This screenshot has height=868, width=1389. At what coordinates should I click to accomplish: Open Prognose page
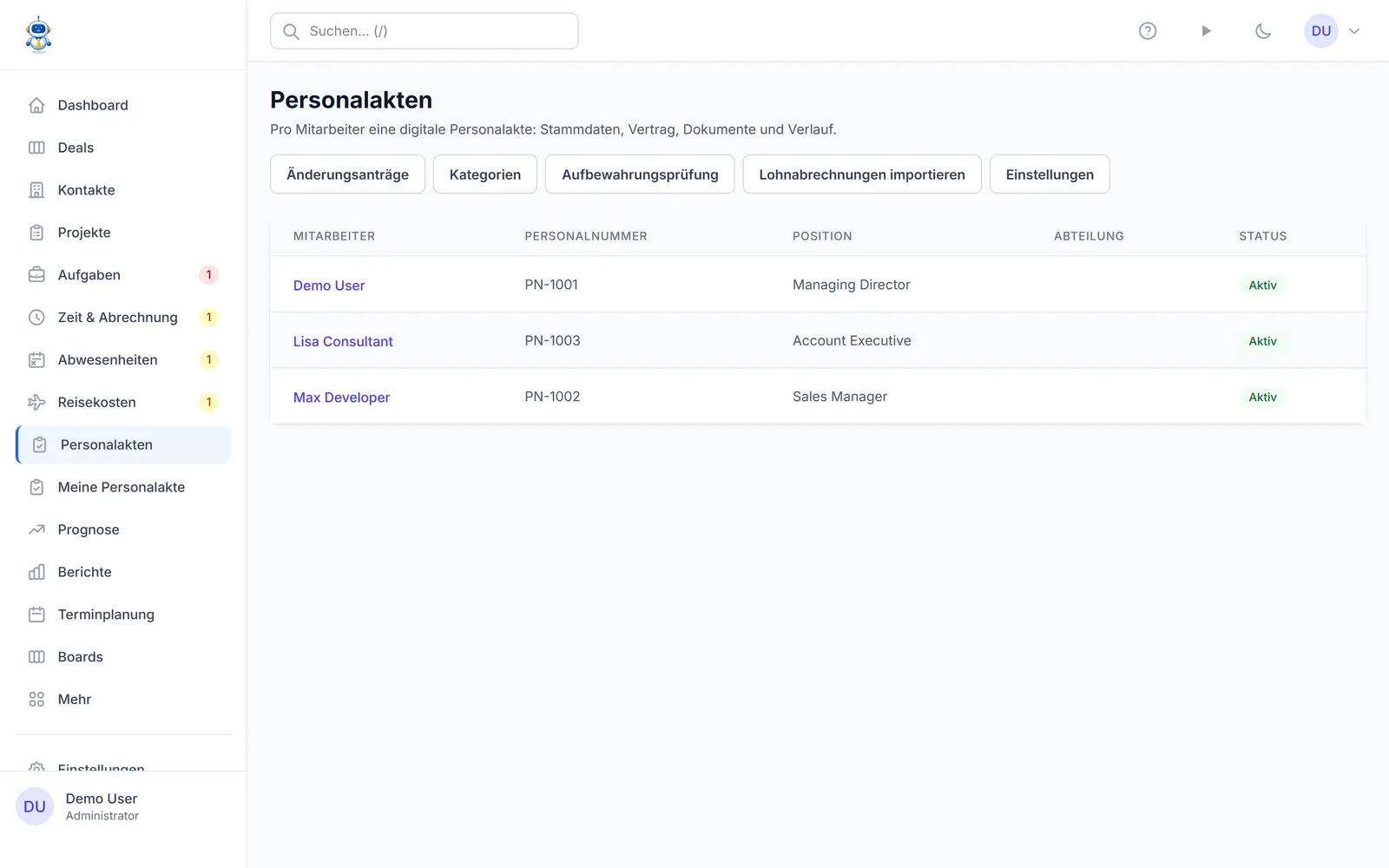[x=123, y=529]
